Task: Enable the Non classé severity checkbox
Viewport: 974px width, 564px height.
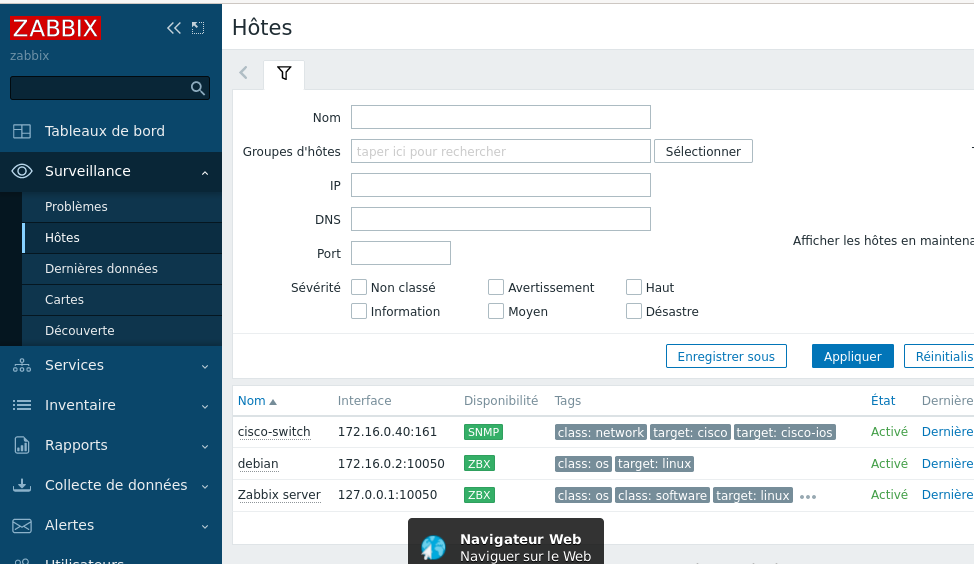Action: (x=359, y=287)
